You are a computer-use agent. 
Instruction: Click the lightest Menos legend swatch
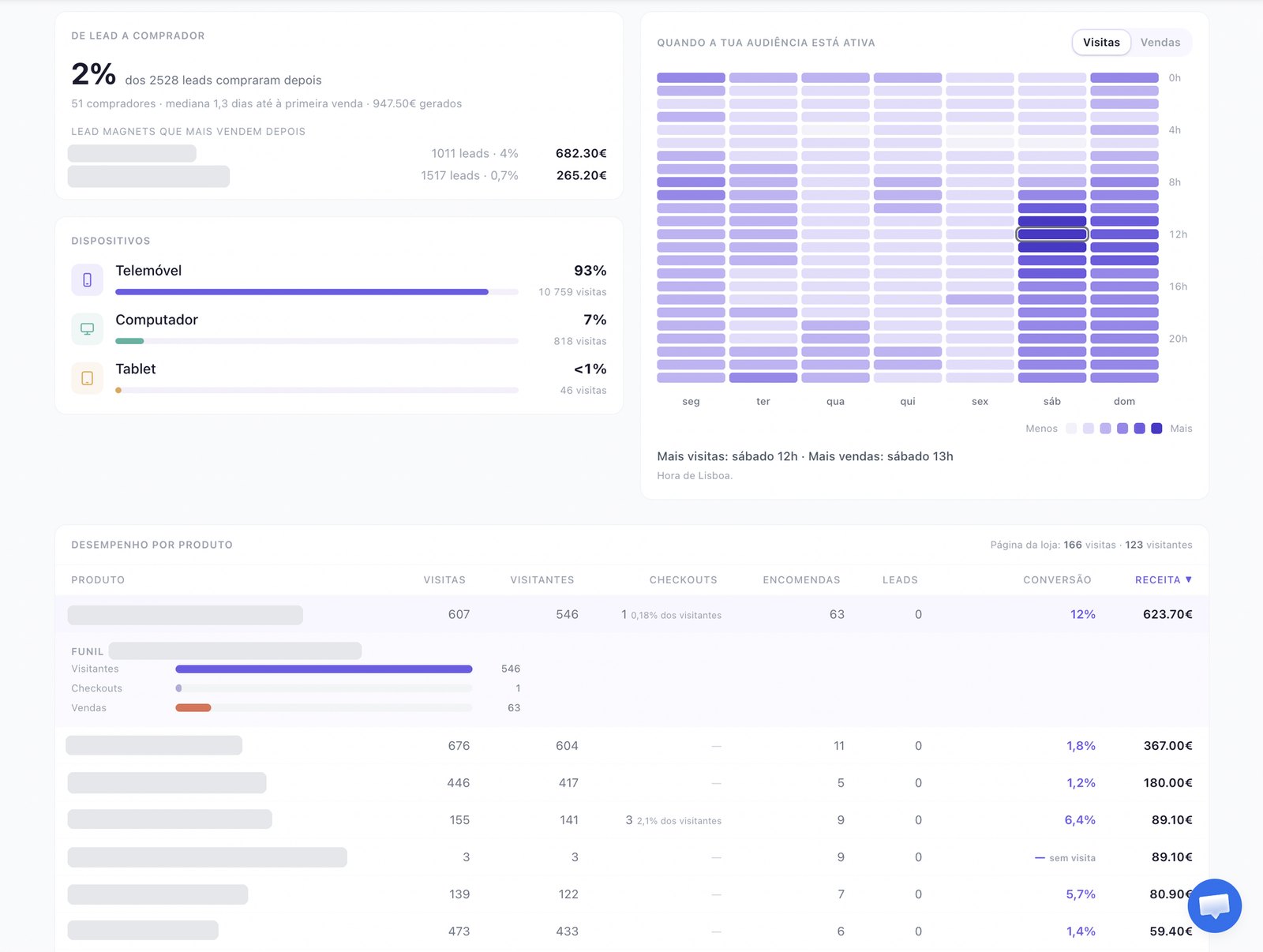[1071, 429]
